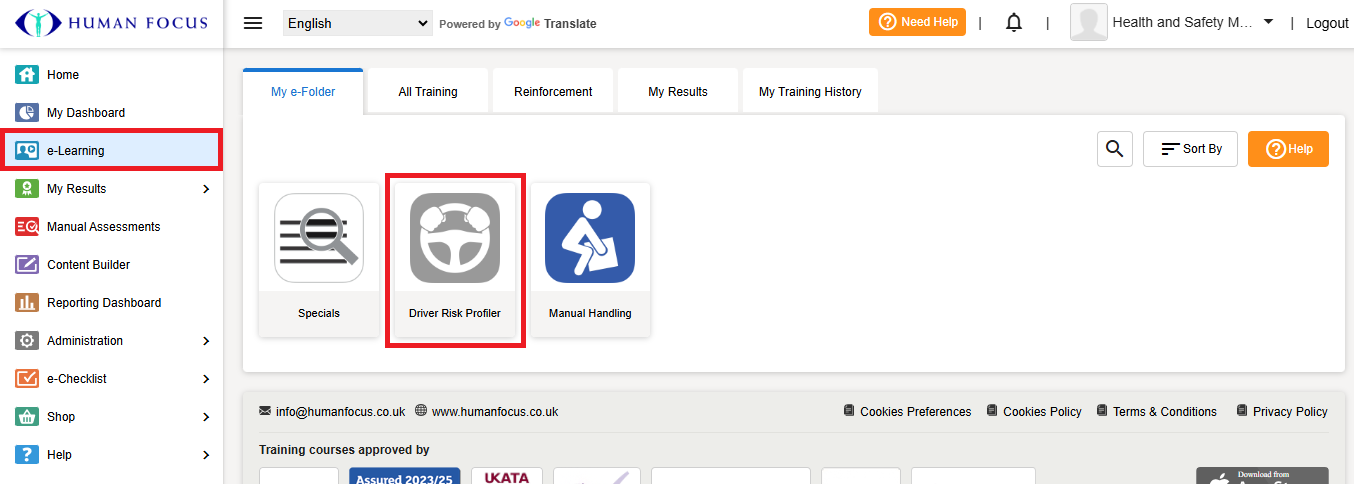Click the Manual Assessments icon
The height and width of the screenshot is (484, 1354).
27,227
